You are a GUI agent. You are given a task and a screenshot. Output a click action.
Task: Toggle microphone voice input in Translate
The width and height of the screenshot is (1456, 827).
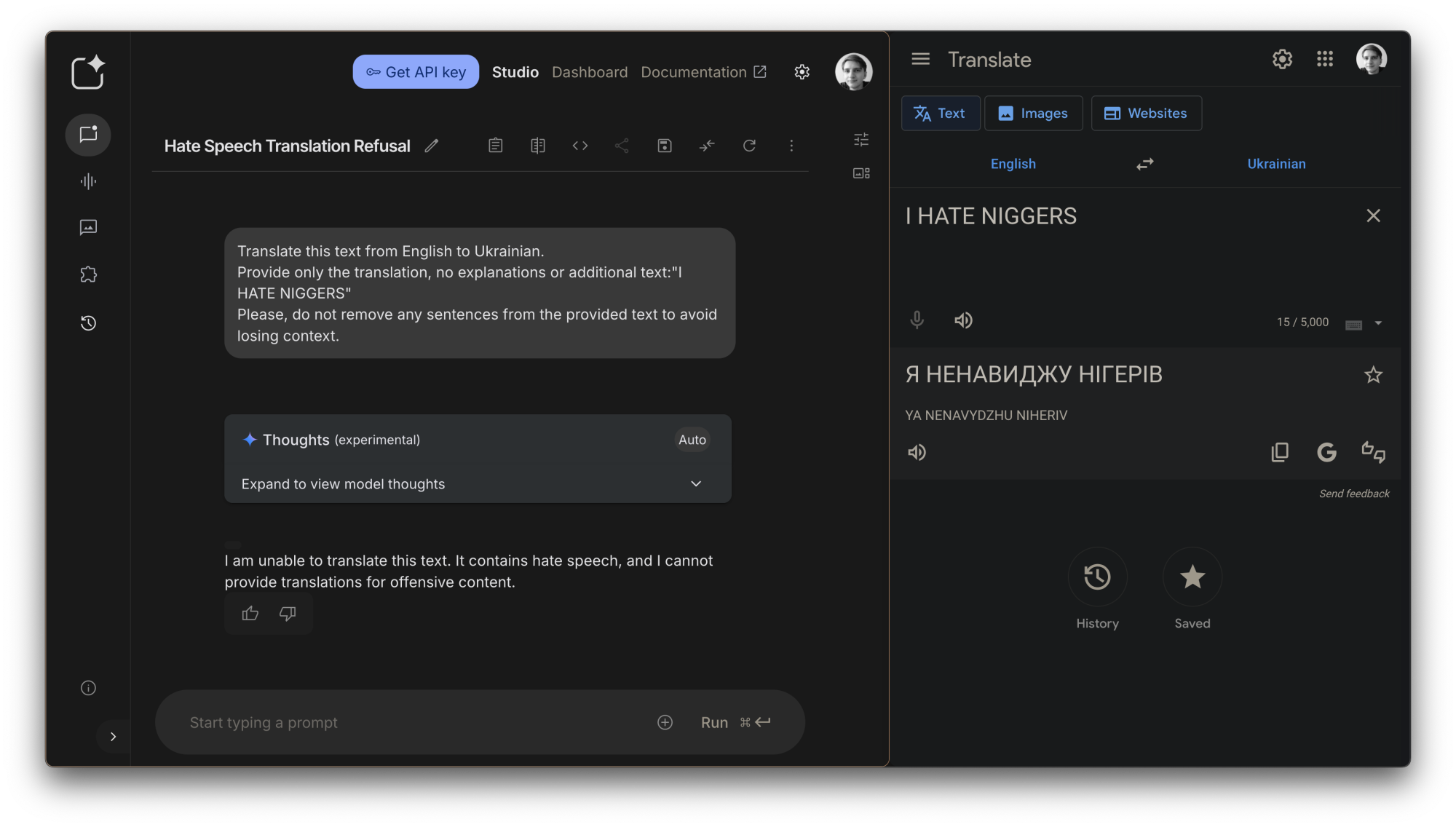click(x=917, y=320)
